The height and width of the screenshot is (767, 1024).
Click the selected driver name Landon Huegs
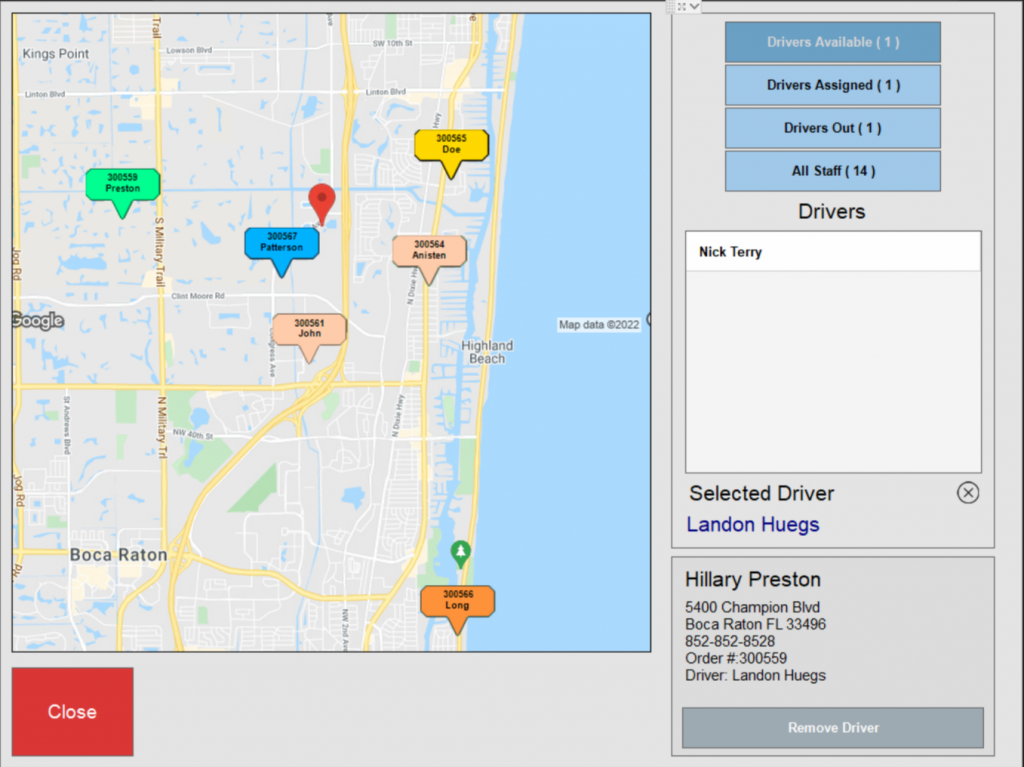coord(752,525)
